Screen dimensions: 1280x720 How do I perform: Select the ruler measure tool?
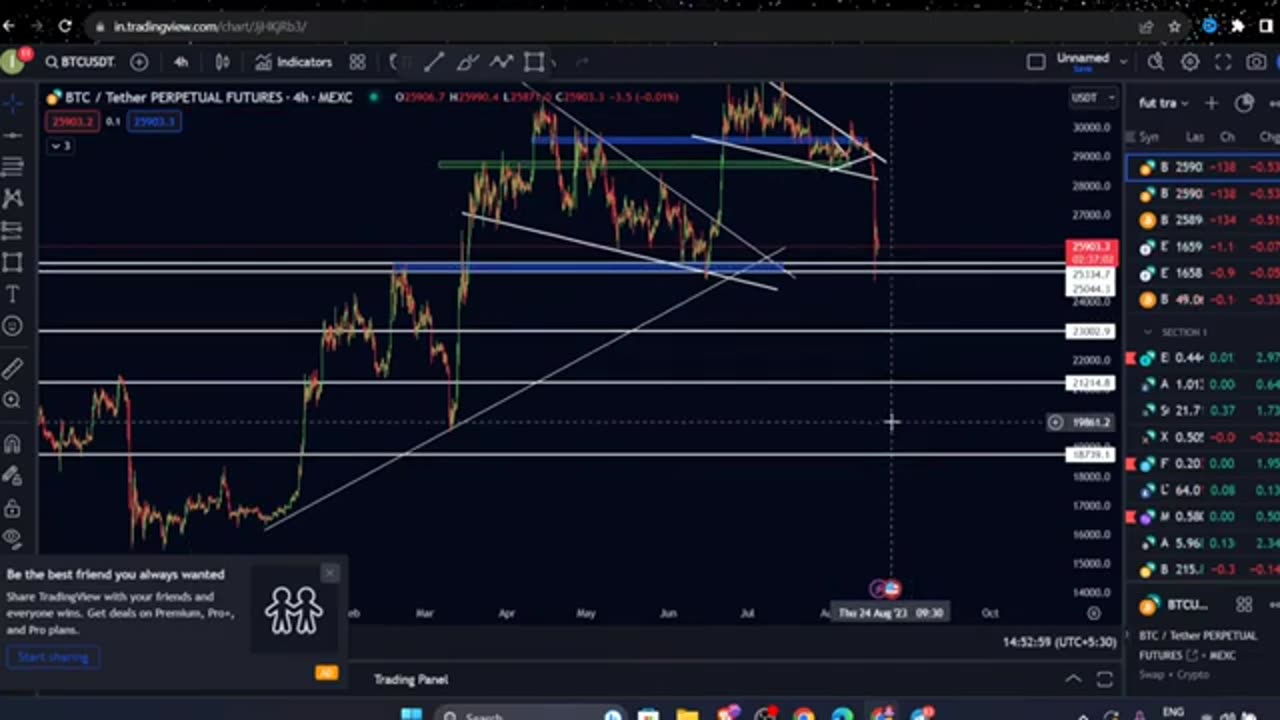click(12, 369)
